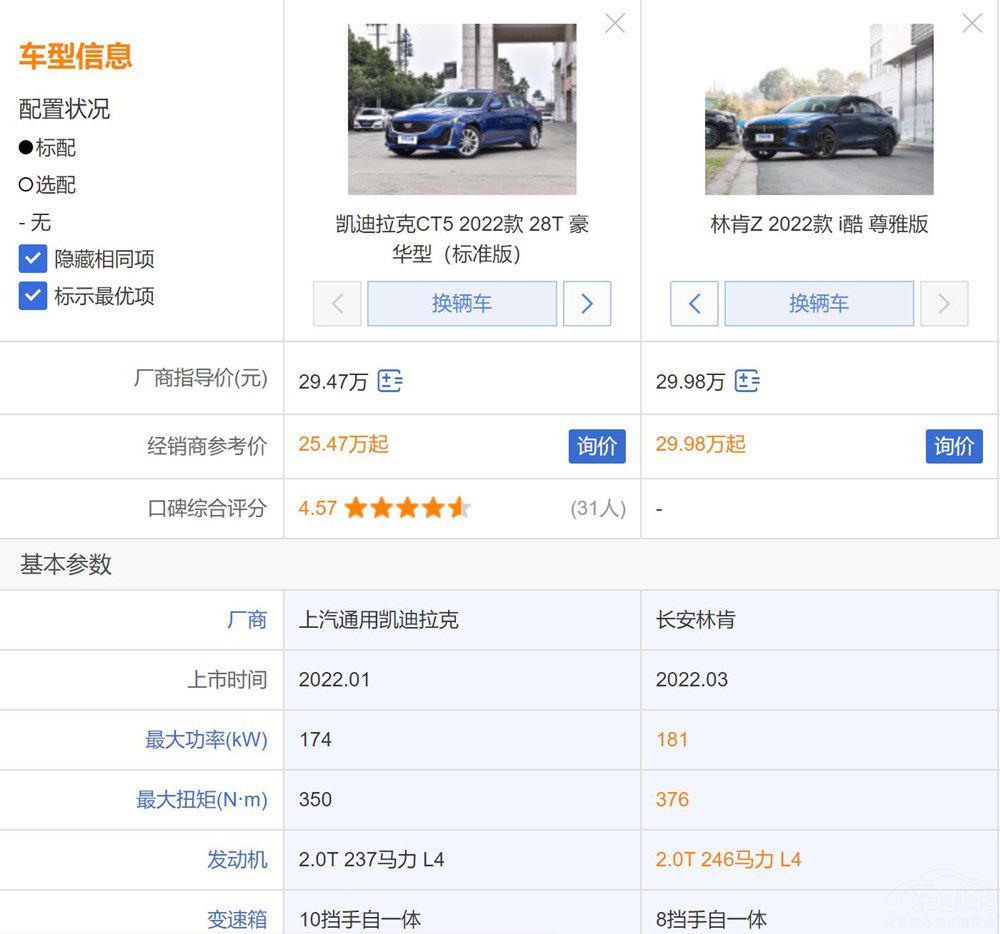The image size is (1000, 934).
Task: Click the price calculator icon beside 29.47万
Action: [390, 381]
